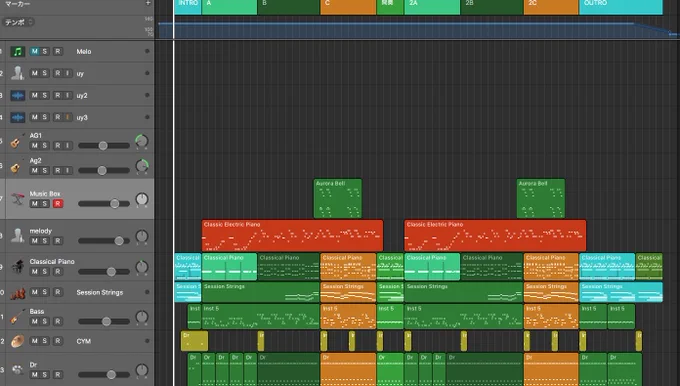Viewport: 680px width, 386px height.
Task: Click the Melo track software instrument icon
Action: click(17, 52)
